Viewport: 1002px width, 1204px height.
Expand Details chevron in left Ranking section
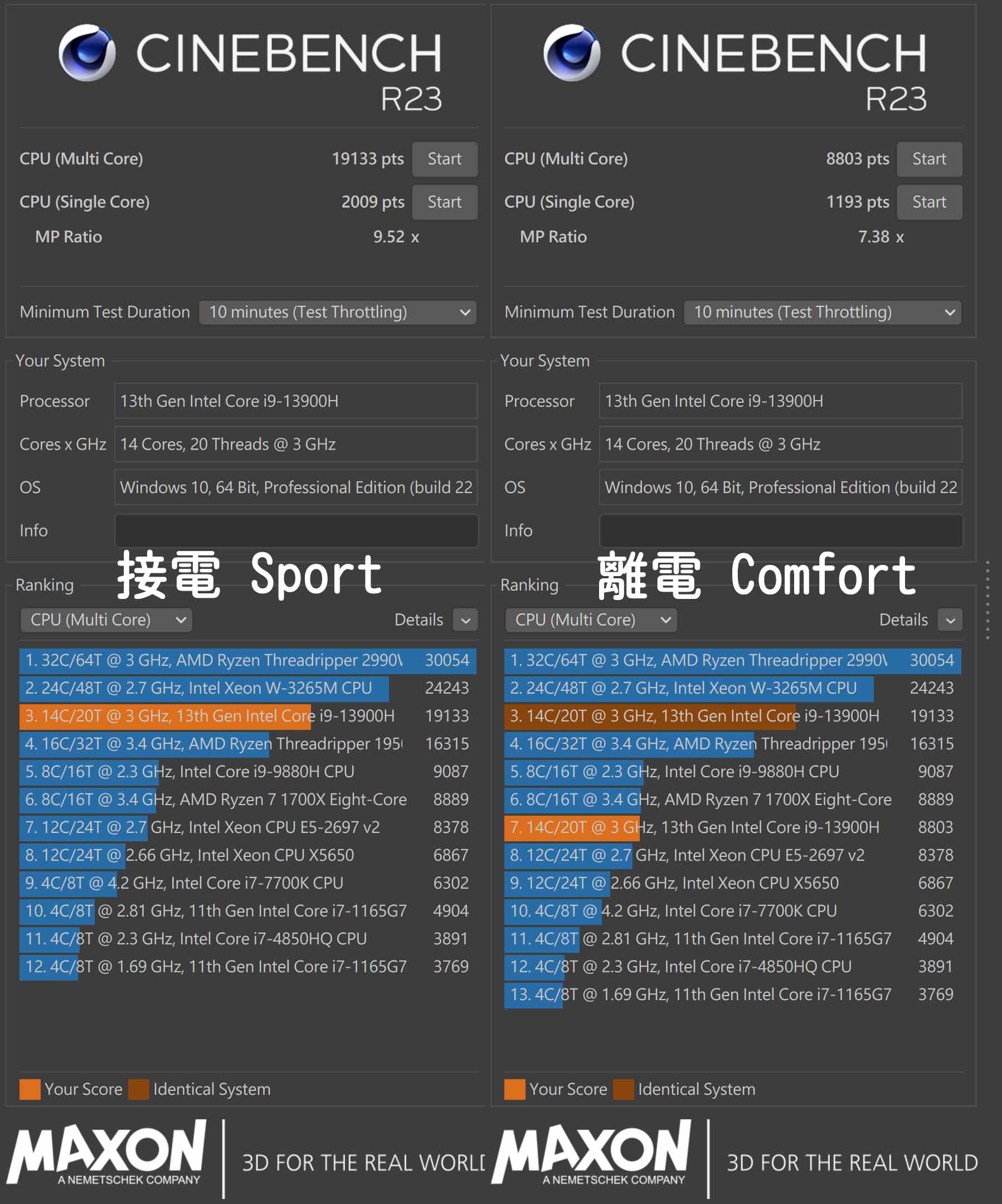465,620
